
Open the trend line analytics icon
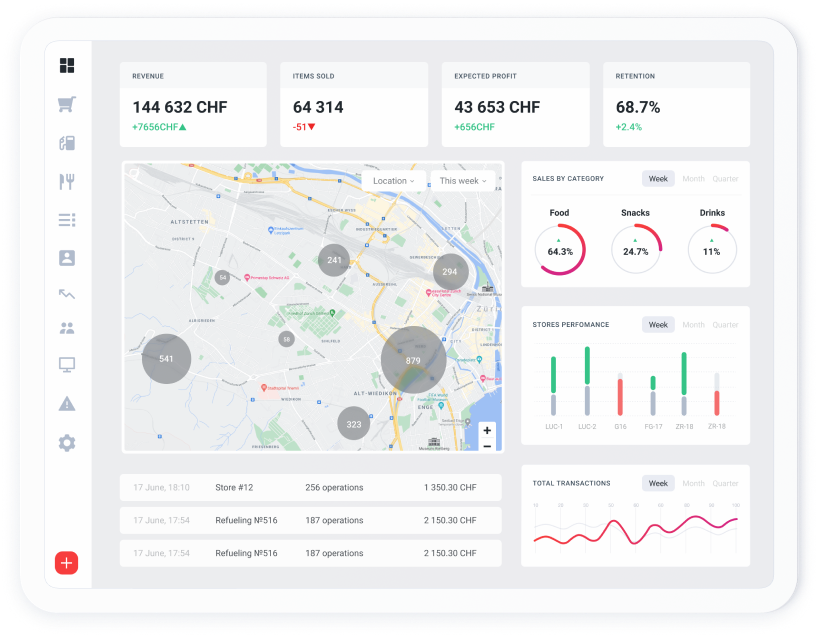(x=67, y=294)
